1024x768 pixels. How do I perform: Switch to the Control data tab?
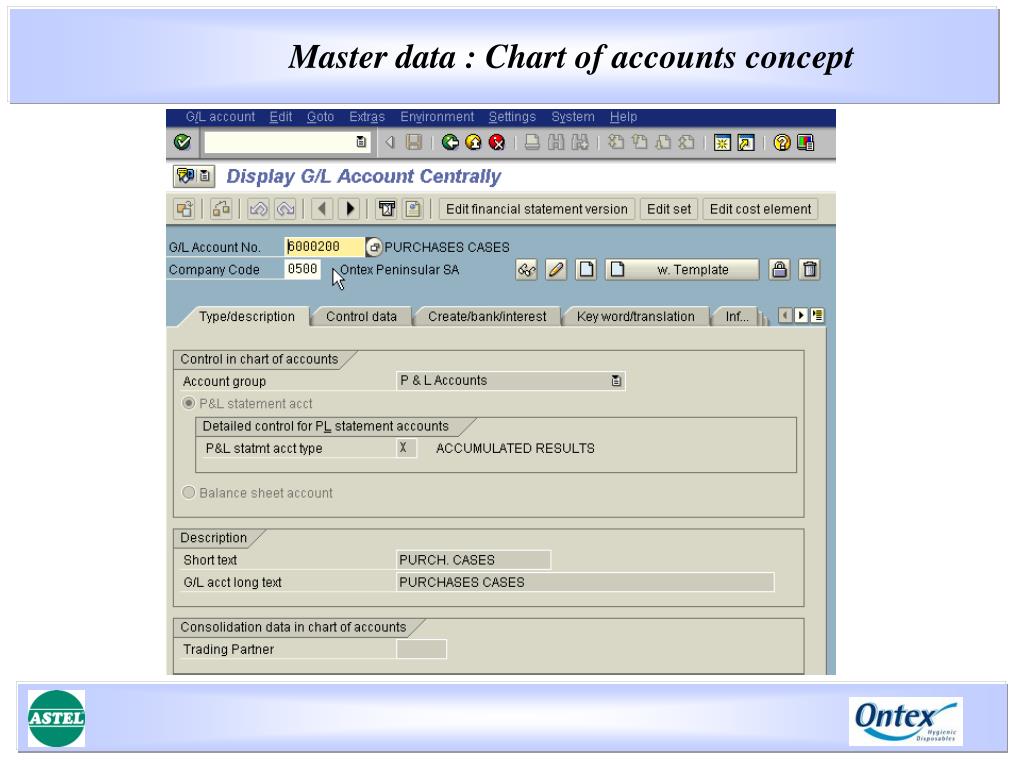(x=361, y=317)
